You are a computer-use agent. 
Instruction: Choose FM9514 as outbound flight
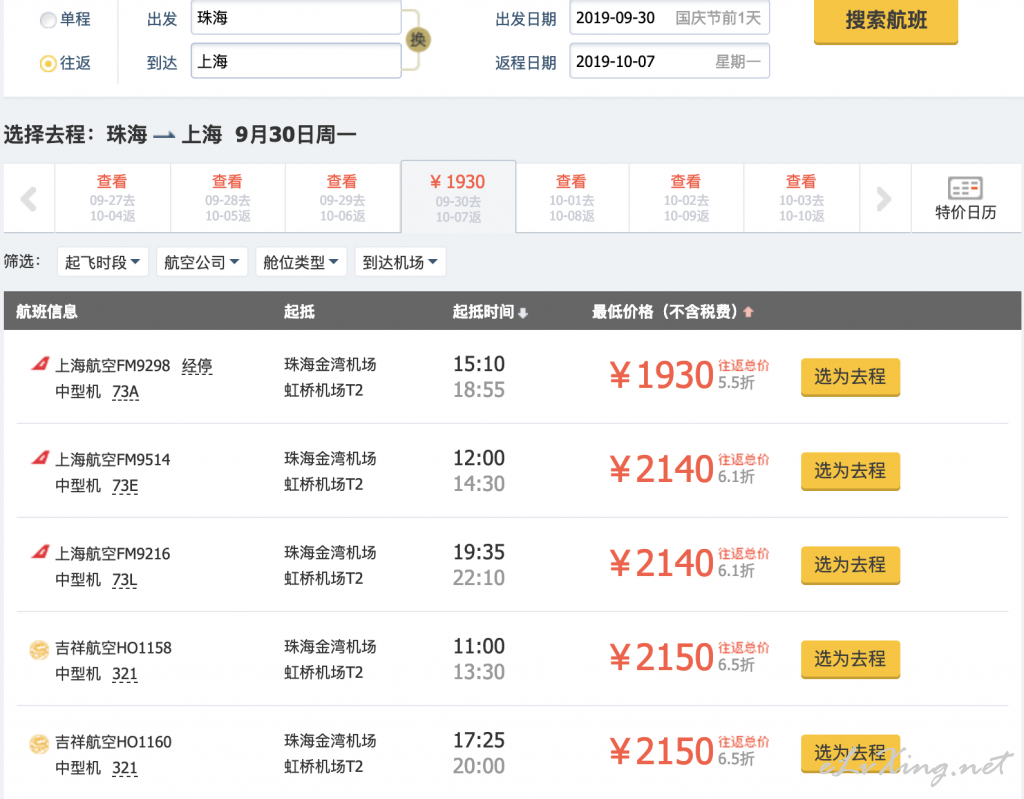850,471
